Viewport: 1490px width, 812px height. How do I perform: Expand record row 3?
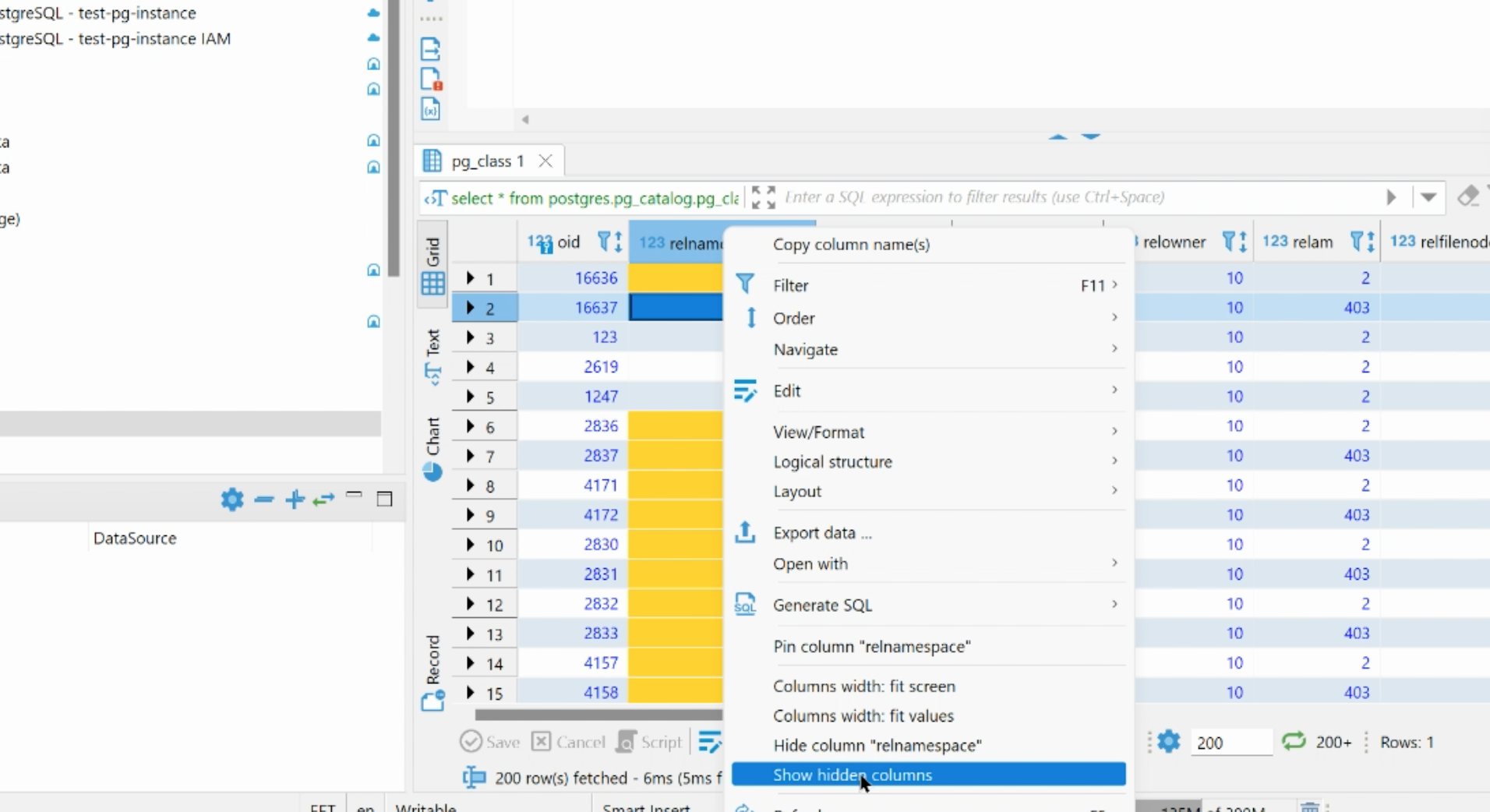click(469, 337)
